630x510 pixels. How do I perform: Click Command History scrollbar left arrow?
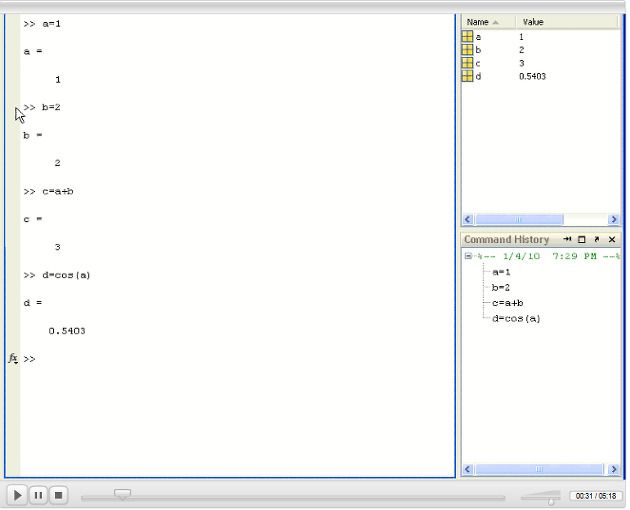[x=467, y=469]
